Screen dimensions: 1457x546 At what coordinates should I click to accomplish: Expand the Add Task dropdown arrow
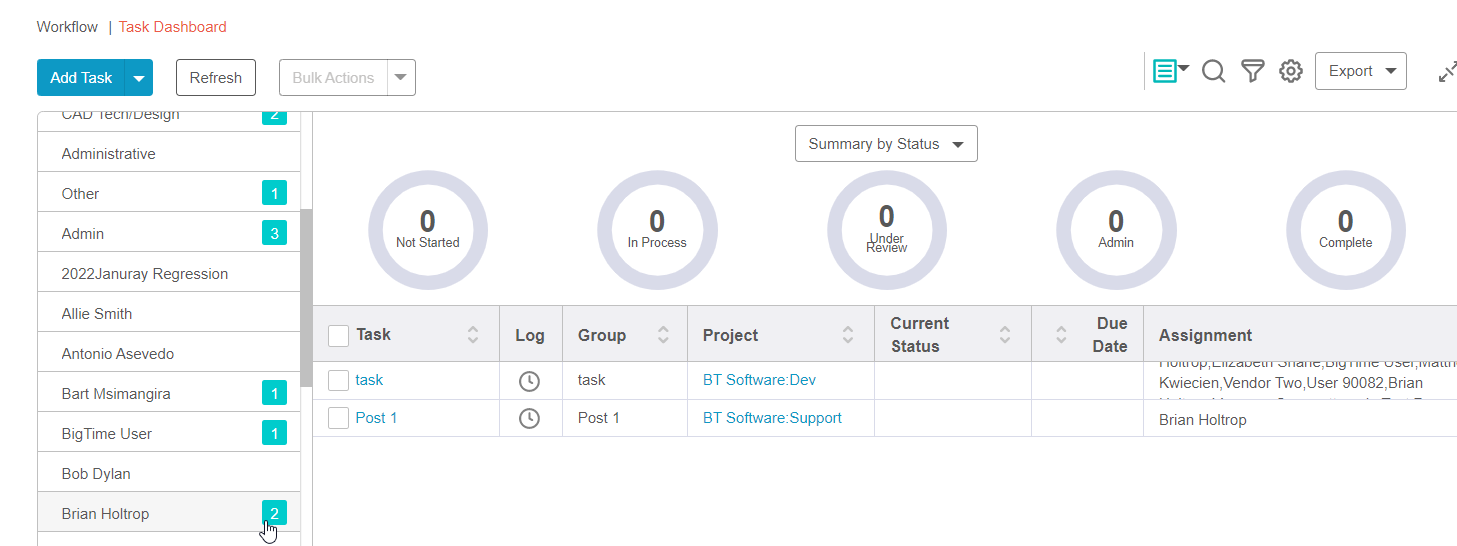pyautogui.click(x=139, y=78)
